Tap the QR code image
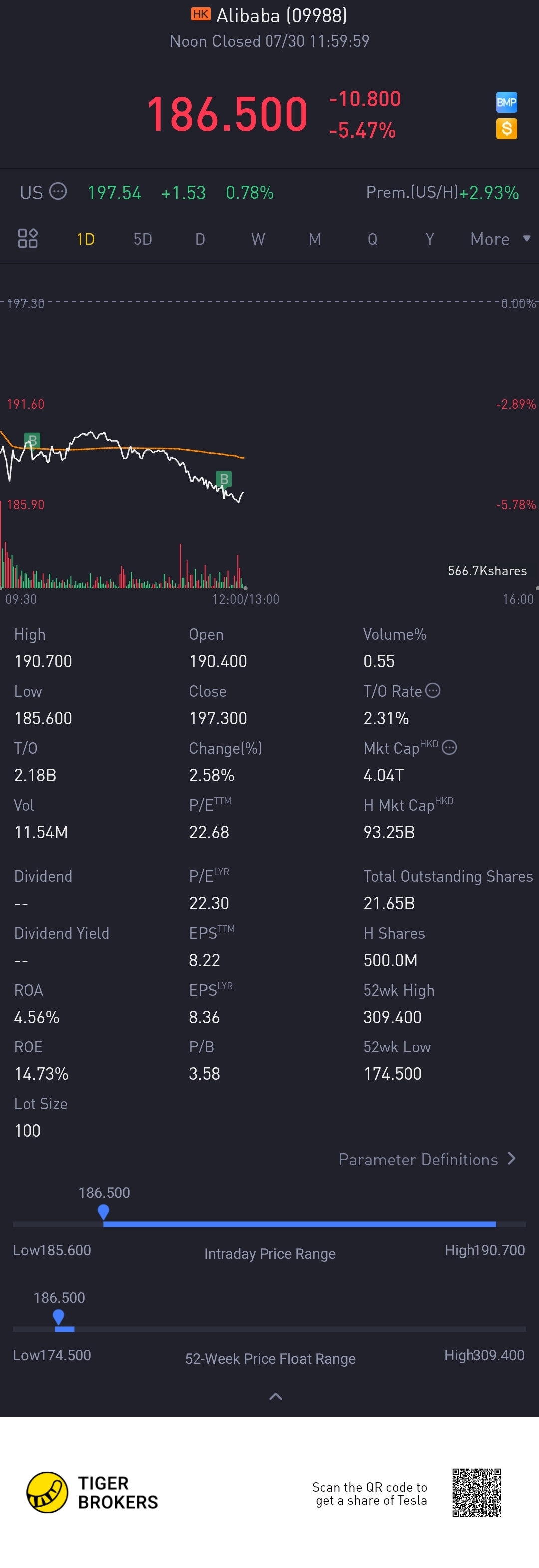 coord(476,1492)
